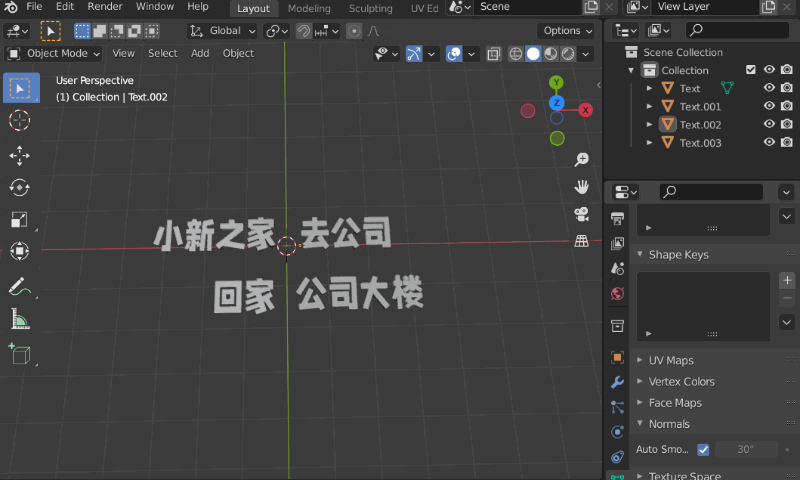Open the Options dropdown
Screen dimensions: 800x480
coord(567,31)
